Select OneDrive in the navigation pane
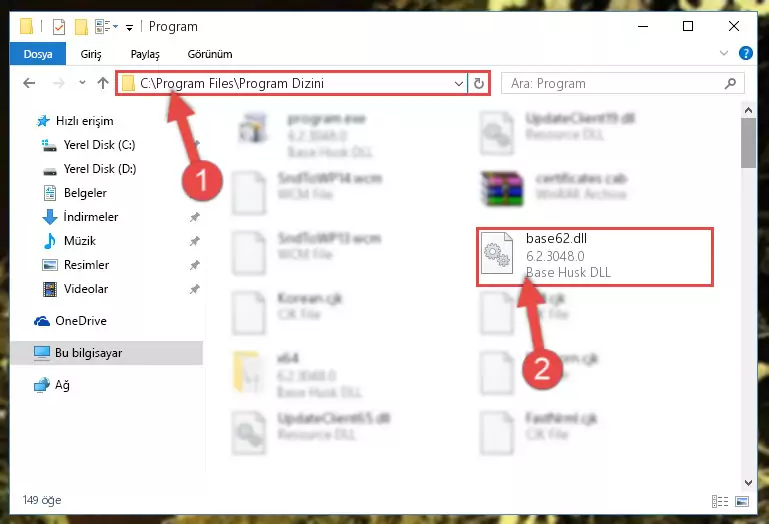 pos(81,321)
